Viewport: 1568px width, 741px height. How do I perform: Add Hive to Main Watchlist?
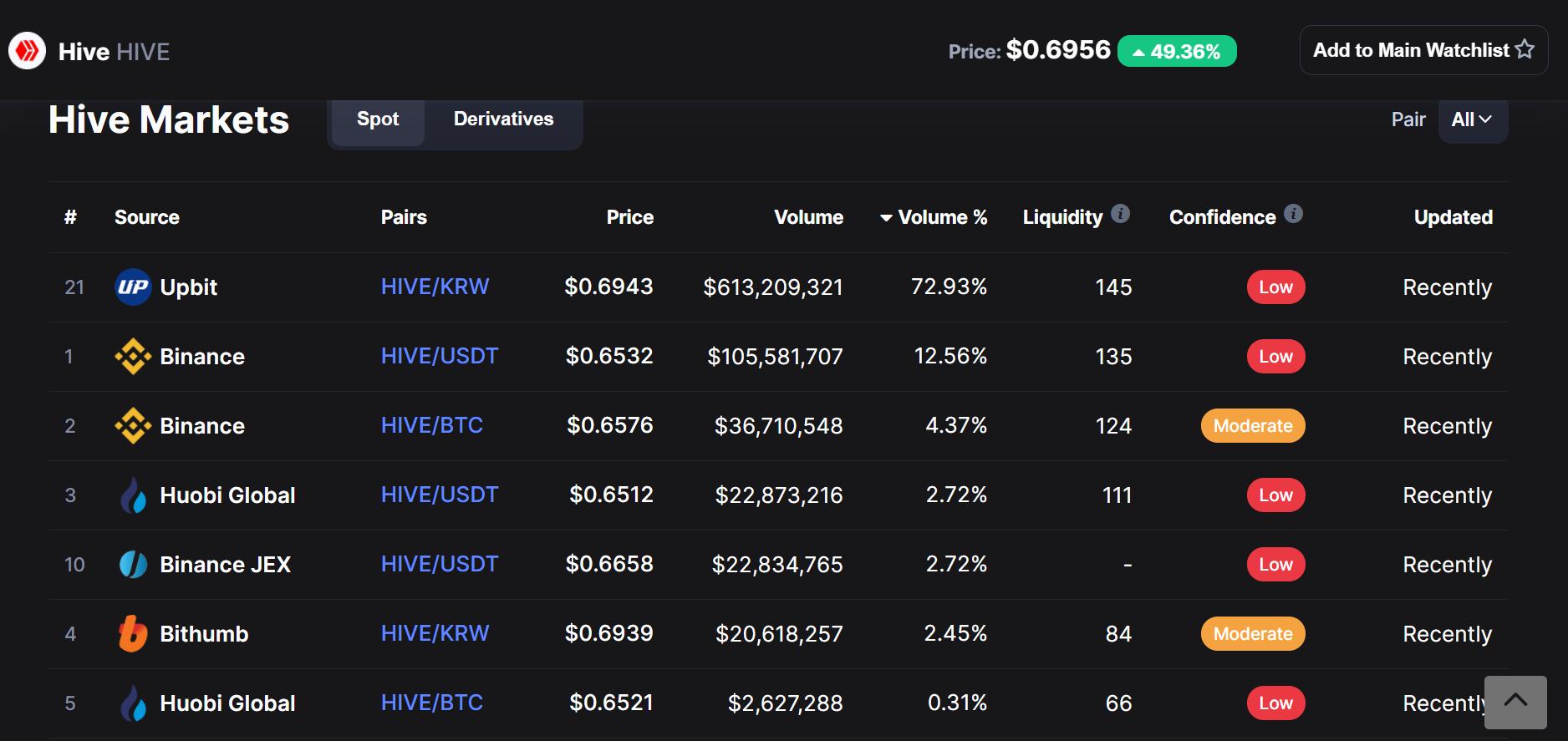tap(1423, 50)
